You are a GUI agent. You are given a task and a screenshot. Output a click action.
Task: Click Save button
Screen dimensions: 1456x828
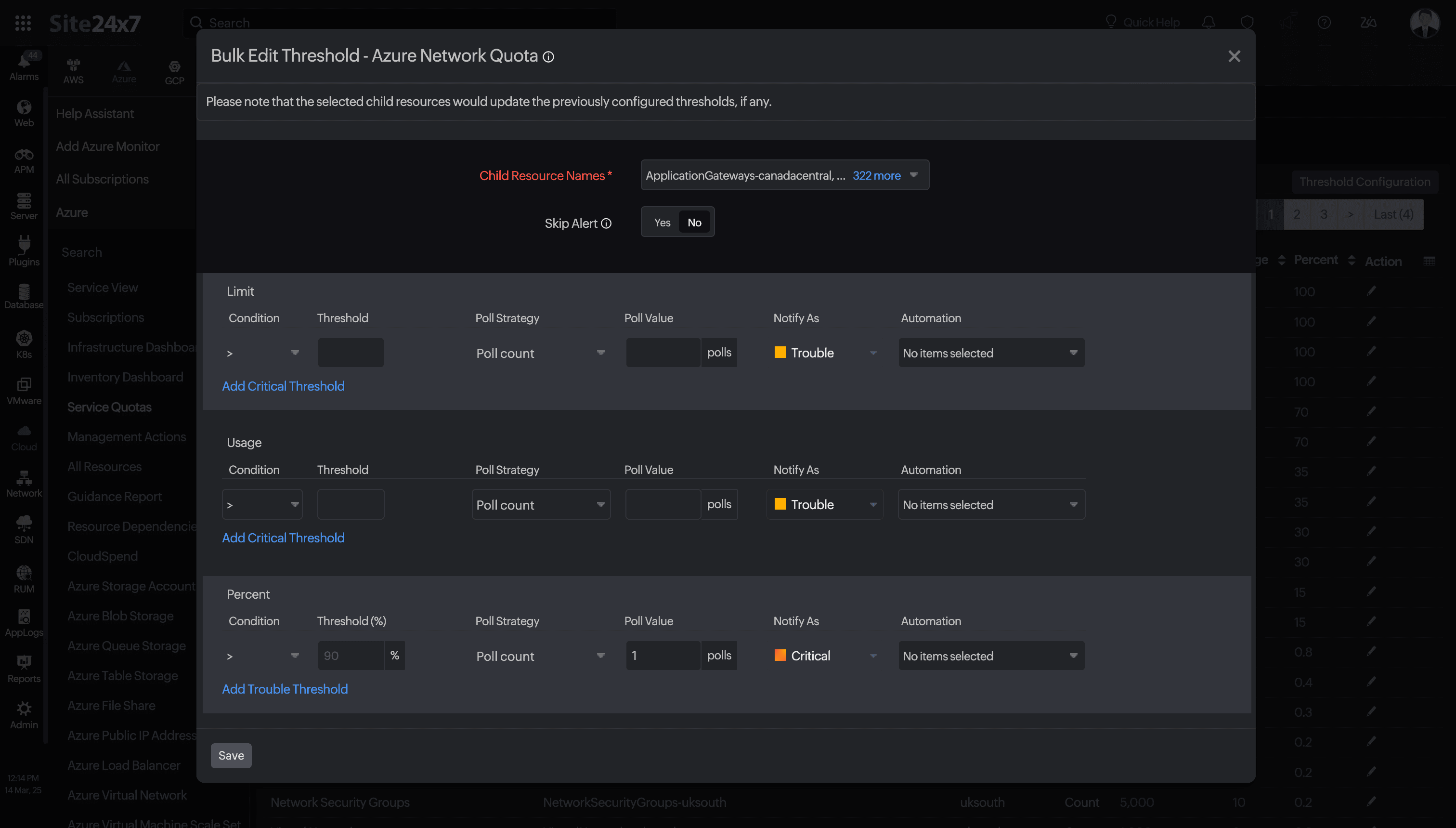click(231, 755)
